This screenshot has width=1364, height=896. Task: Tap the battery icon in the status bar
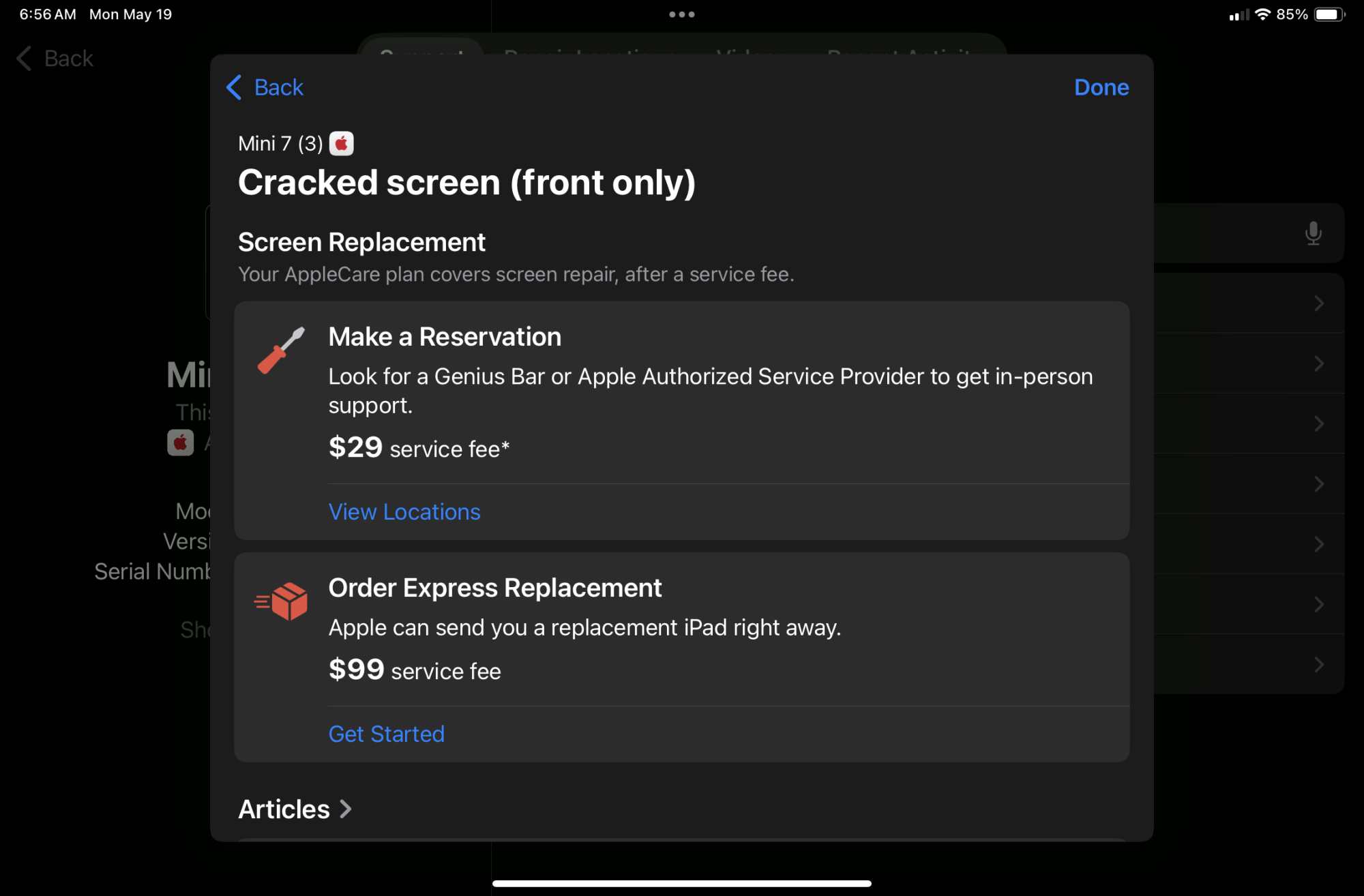(x=1329, y=14)
